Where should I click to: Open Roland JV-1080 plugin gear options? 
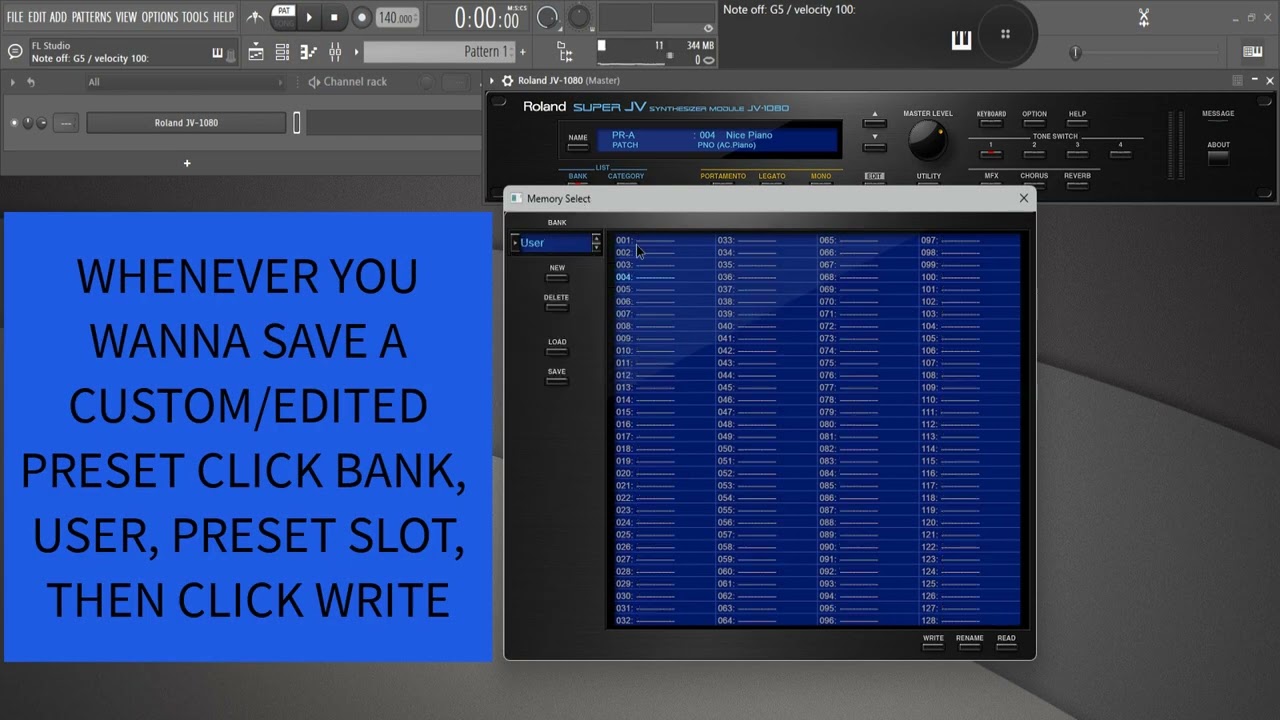point(508,80)
